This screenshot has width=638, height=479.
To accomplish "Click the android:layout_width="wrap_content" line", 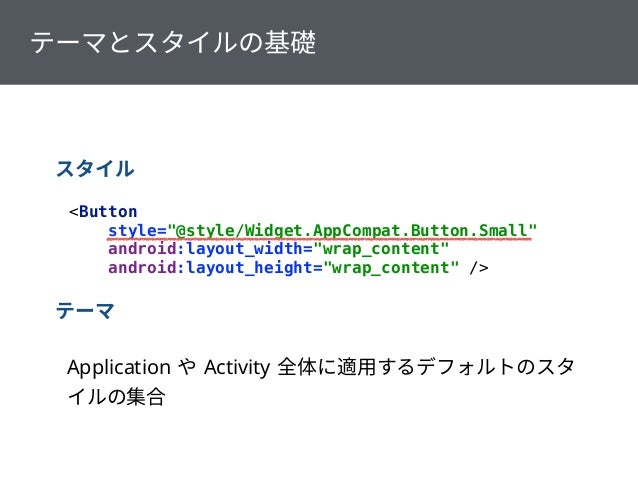I will [x=278, y=249].
